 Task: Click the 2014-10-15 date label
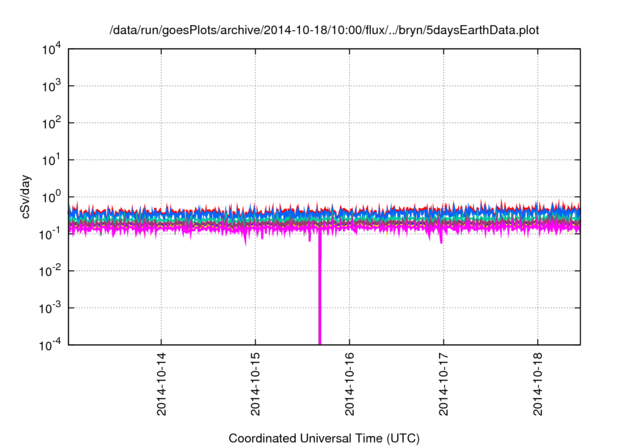256,384
